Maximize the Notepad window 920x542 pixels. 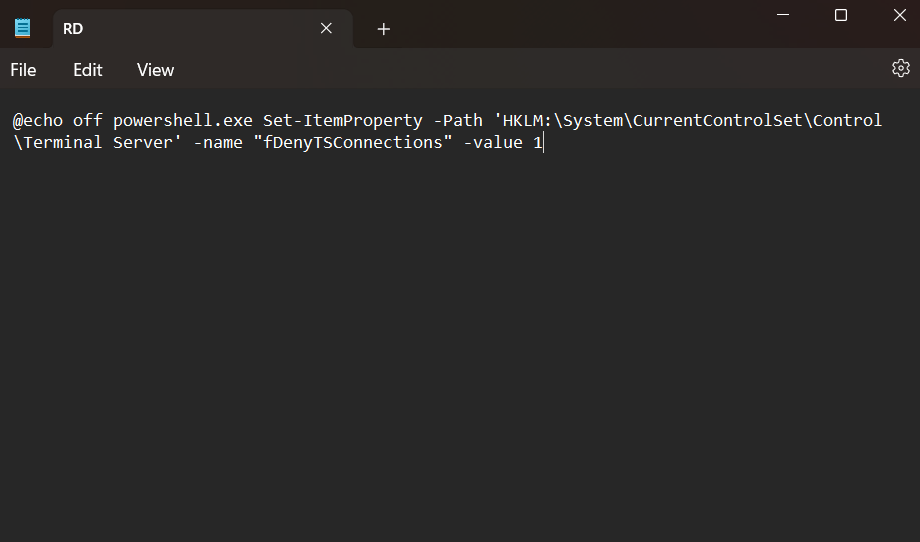click(x=841, y=15)
